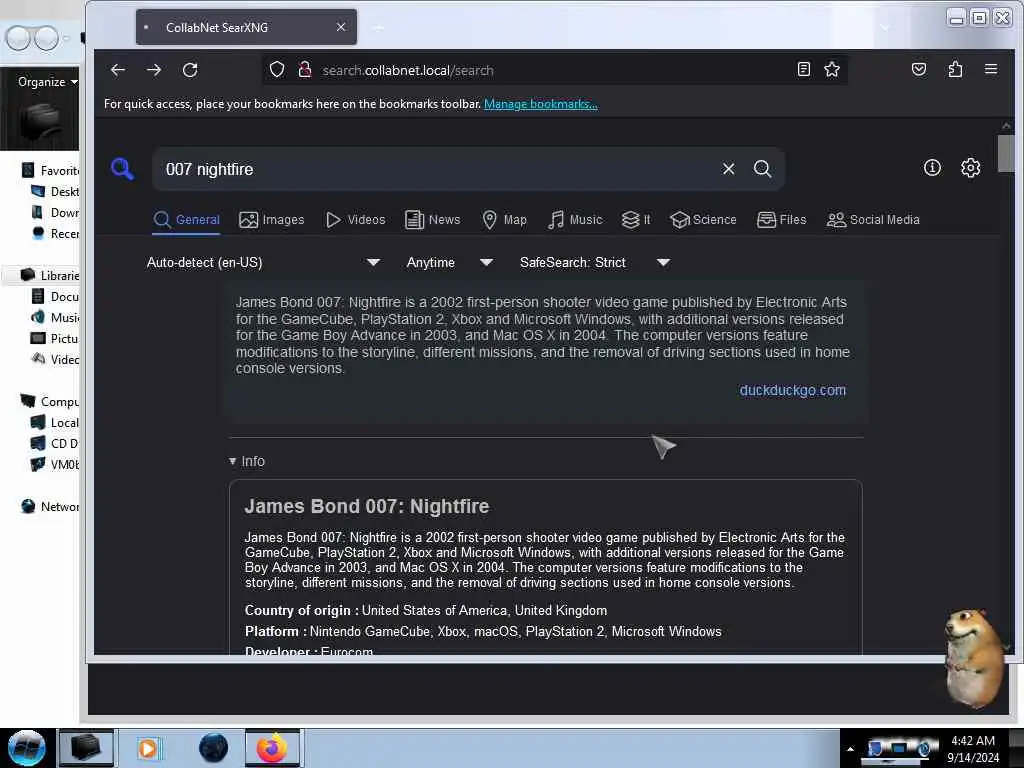The width and height of the screenshot is (1024, 768).
Task: Open the extensions puzzle icon
Action: [x=955, y=69]
